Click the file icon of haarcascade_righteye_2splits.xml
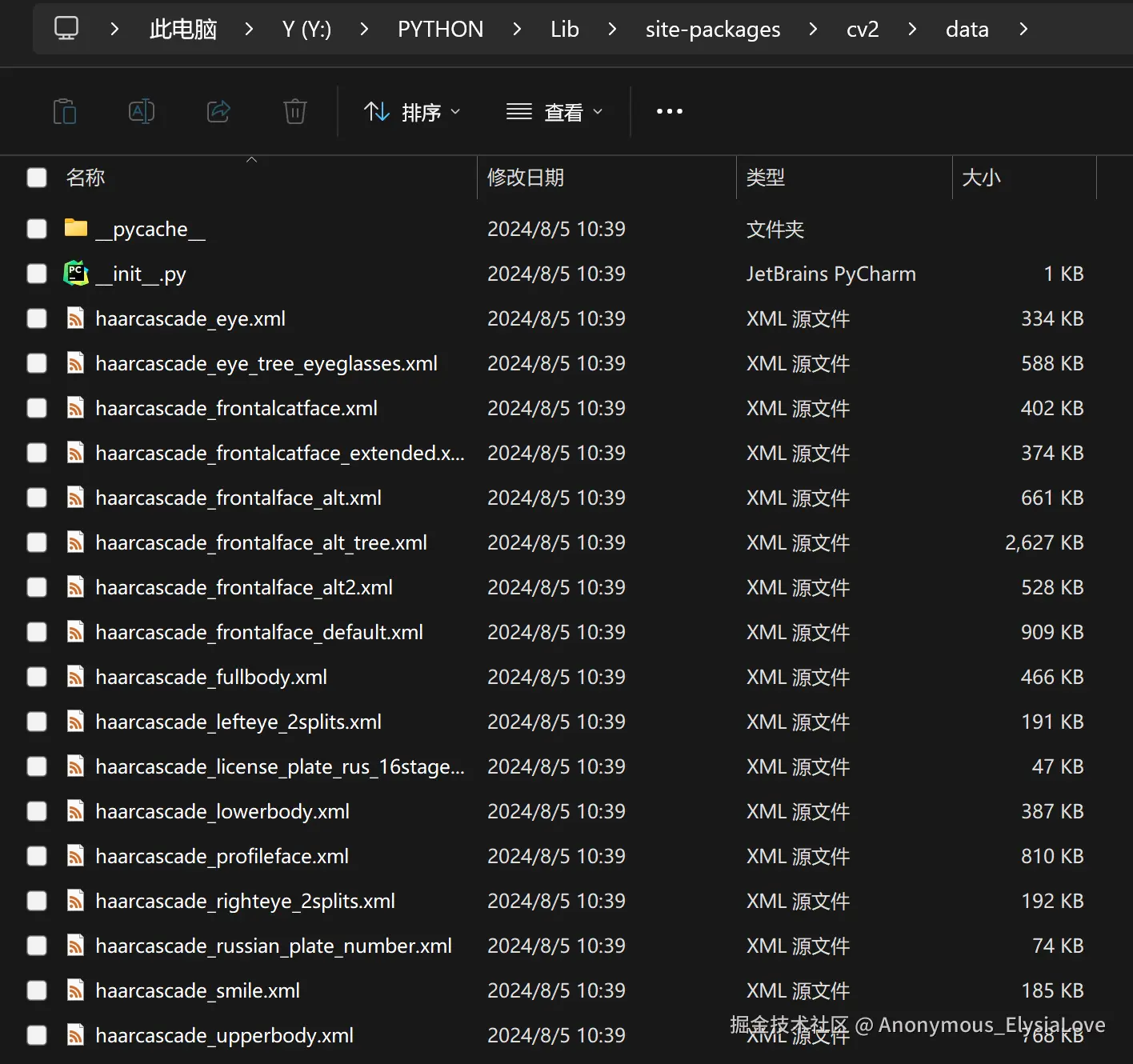This screenshot has height=1064, width=1133. tap(75, 901)
